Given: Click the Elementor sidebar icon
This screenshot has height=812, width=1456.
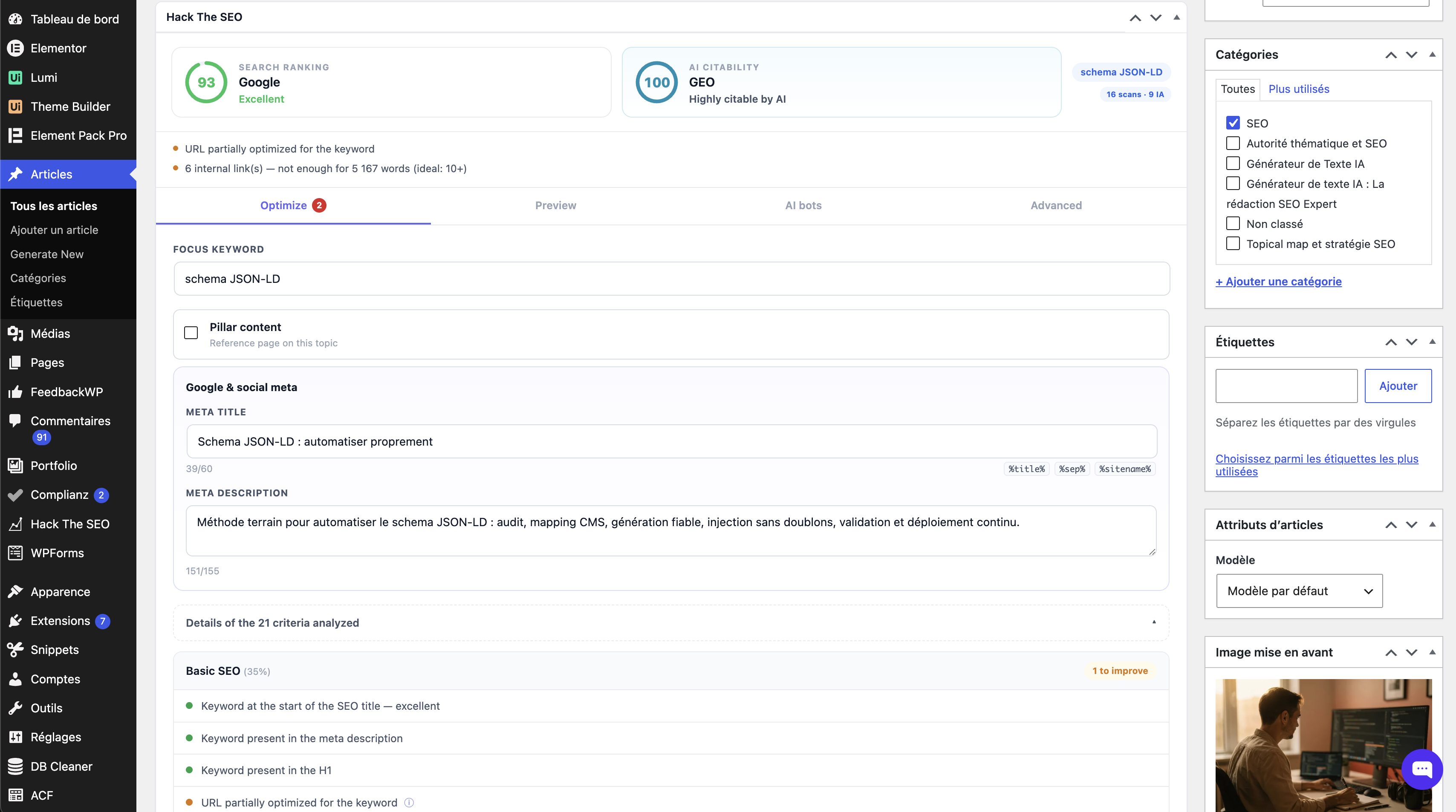Looking at the screenshot, I should click(15, 48).
